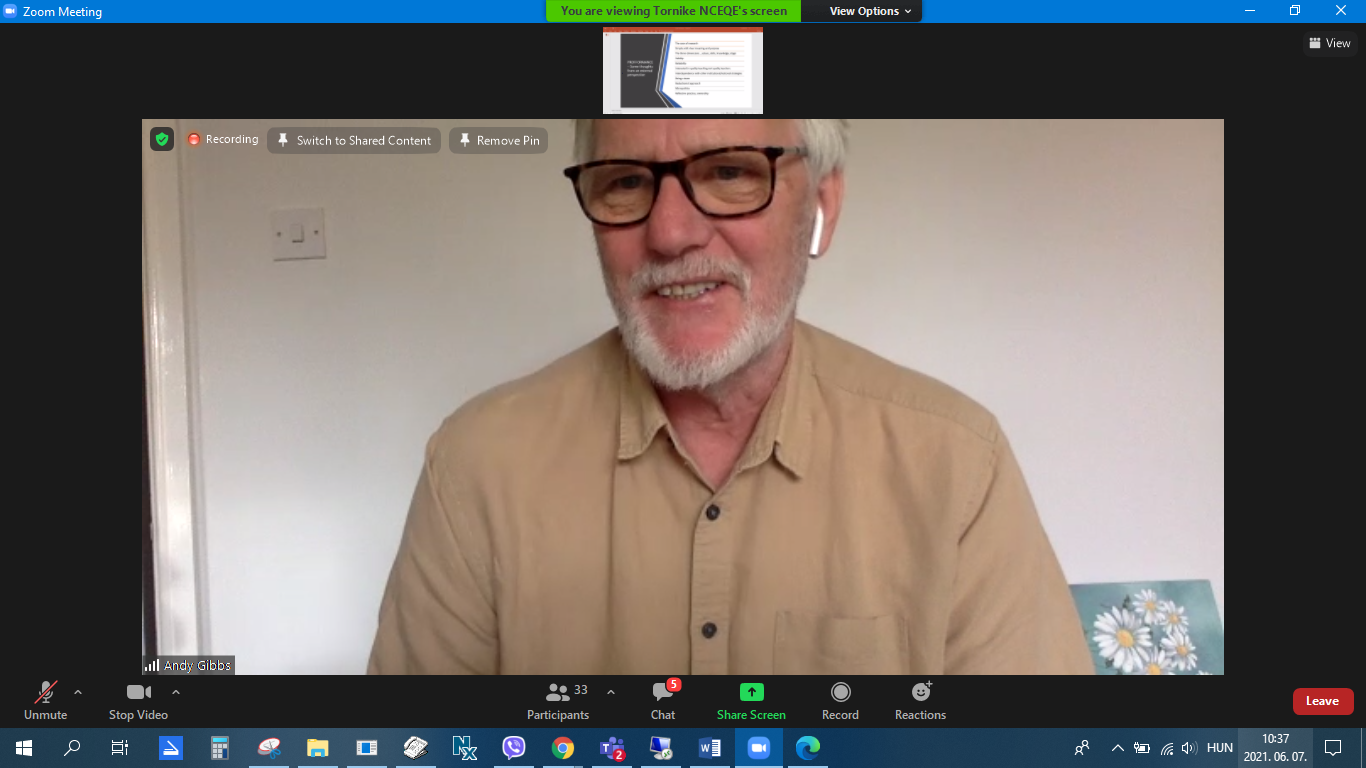The image size is (1366, 768).
Task: Expand audio options arrow beside Unmute
Action: point(78,692)
